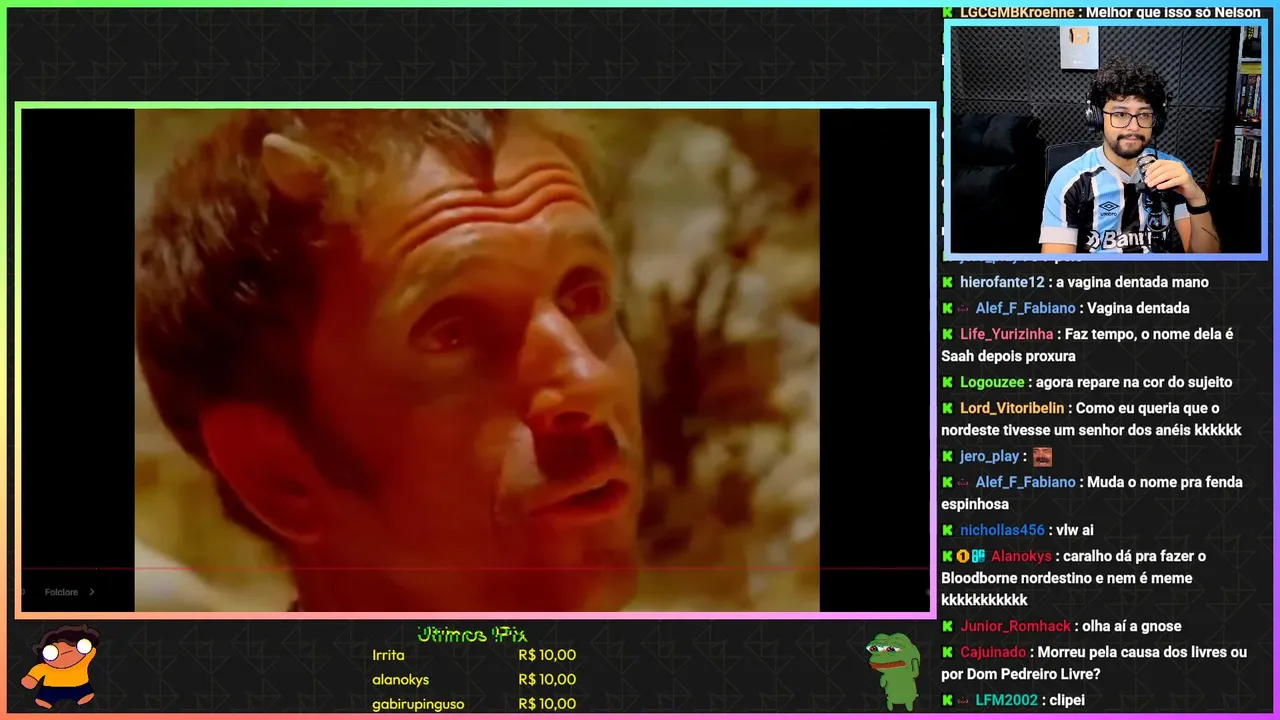This screenshot has height=720, width=1280.
Task: Open Cajuinado's chat profile
Action: [993, 653]
